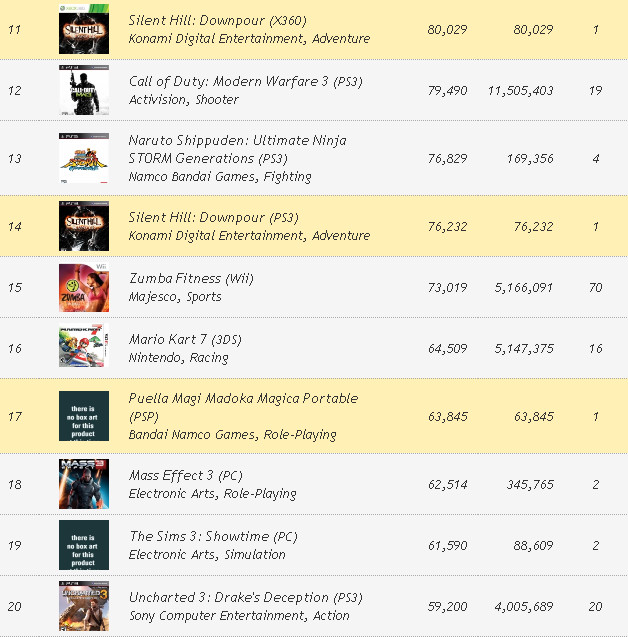Click the Silent Hill: Downpour (X360) box art
This screenshot has height=637, width=628.
(x=84, y=29)
